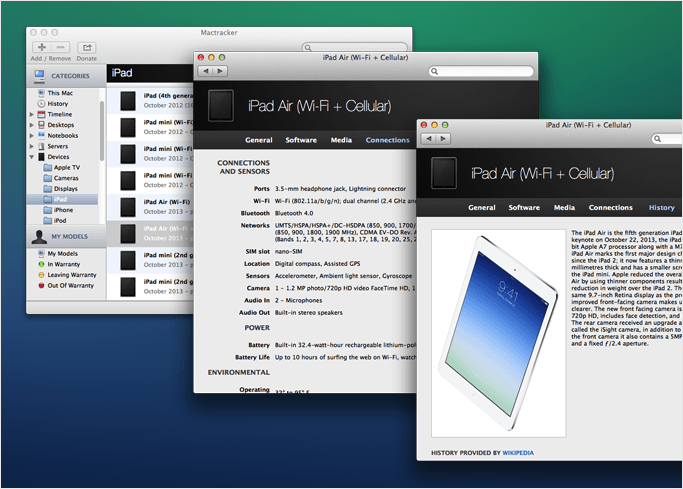Go back in the middle iPad Air window

[206, 71]
